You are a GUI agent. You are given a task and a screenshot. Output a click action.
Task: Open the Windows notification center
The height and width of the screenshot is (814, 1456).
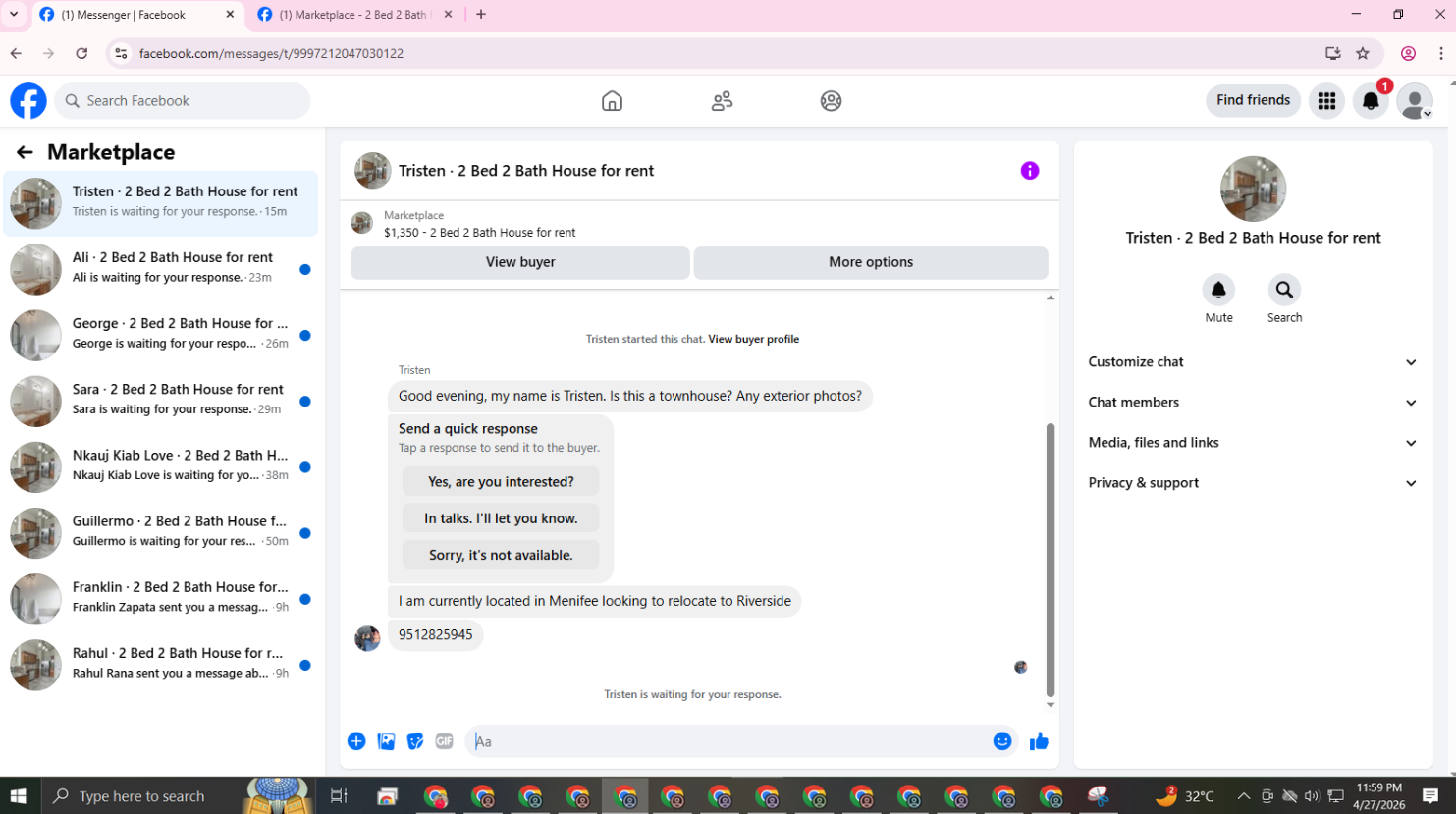pyautogui.click(x=1430, y=795)
